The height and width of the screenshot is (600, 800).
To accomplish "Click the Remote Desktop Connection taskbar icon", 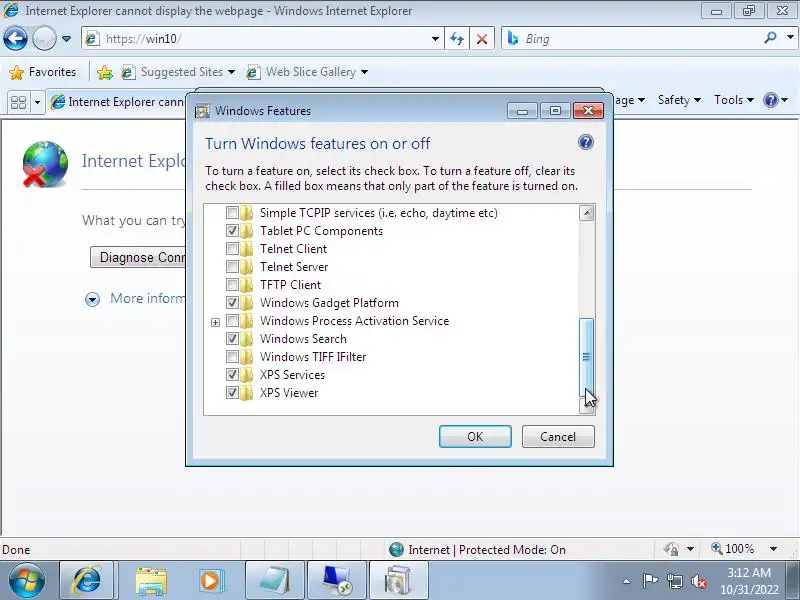I will (x=337, y=580).
